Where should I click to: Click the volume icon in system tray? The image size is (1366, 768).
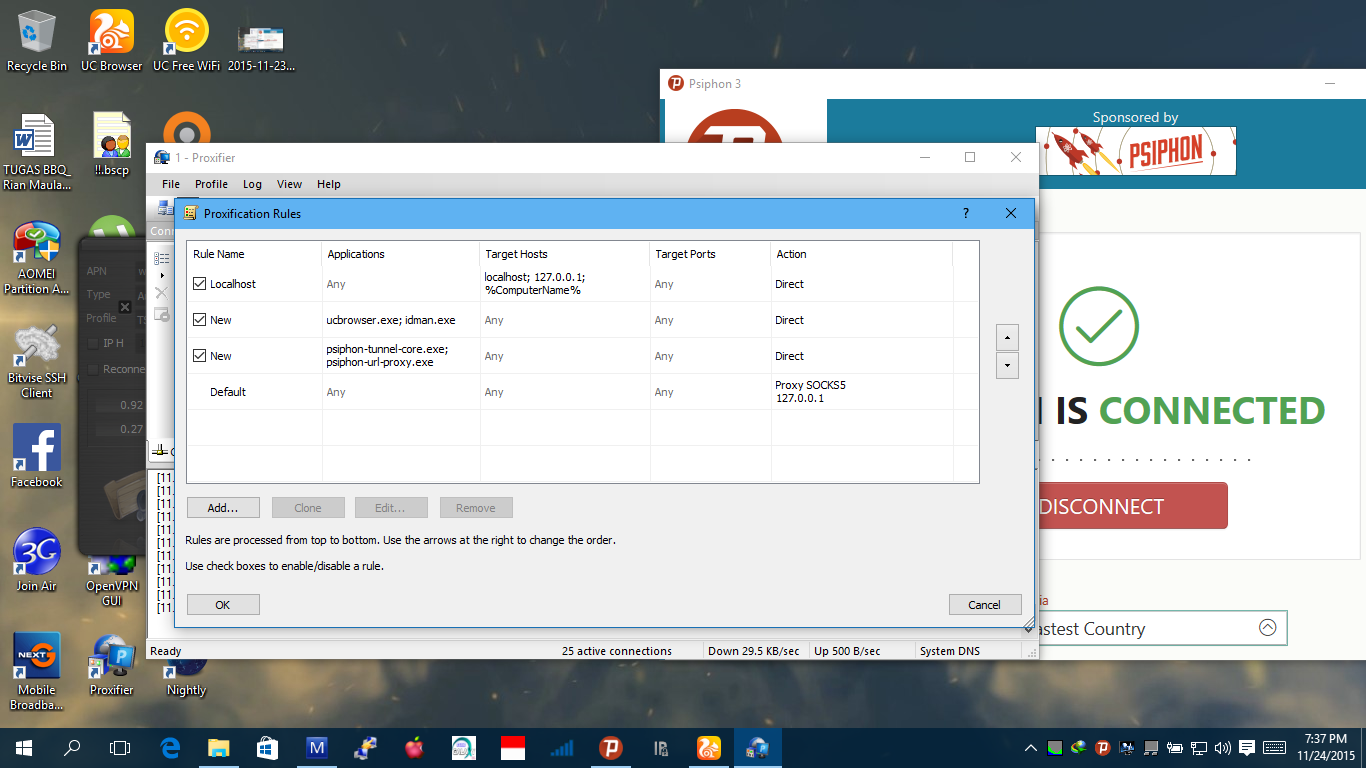pyautogui.click(x=1222, y=747)
